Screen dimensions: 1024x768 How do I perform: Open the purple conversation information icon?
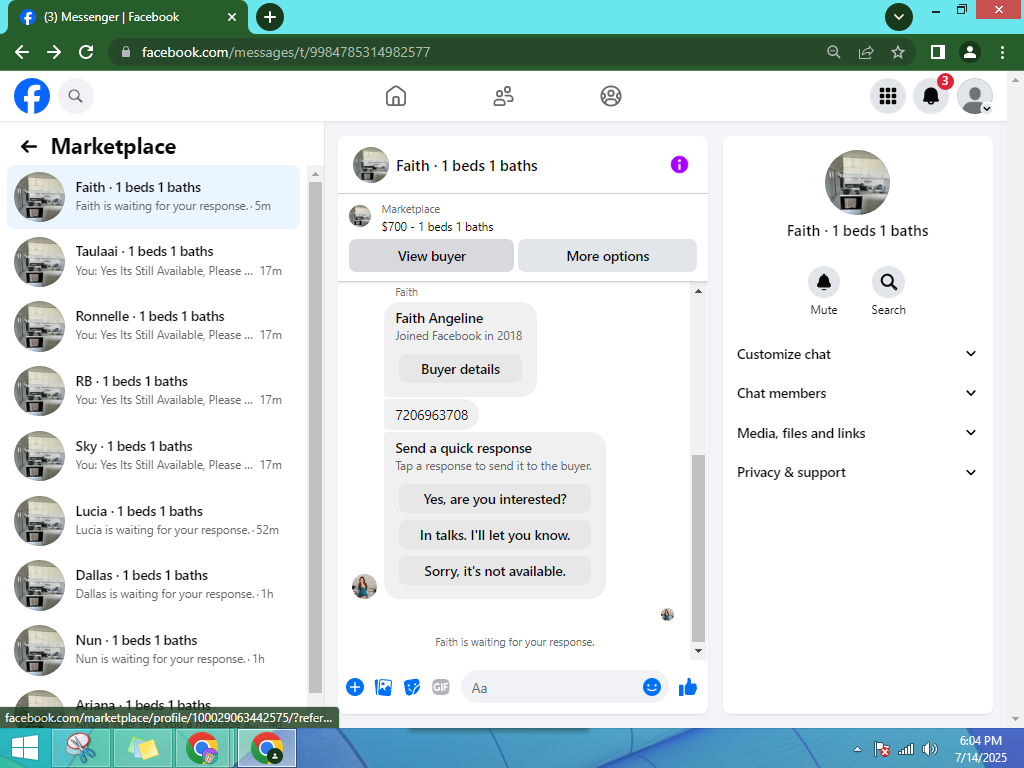[x=679, y=165]
